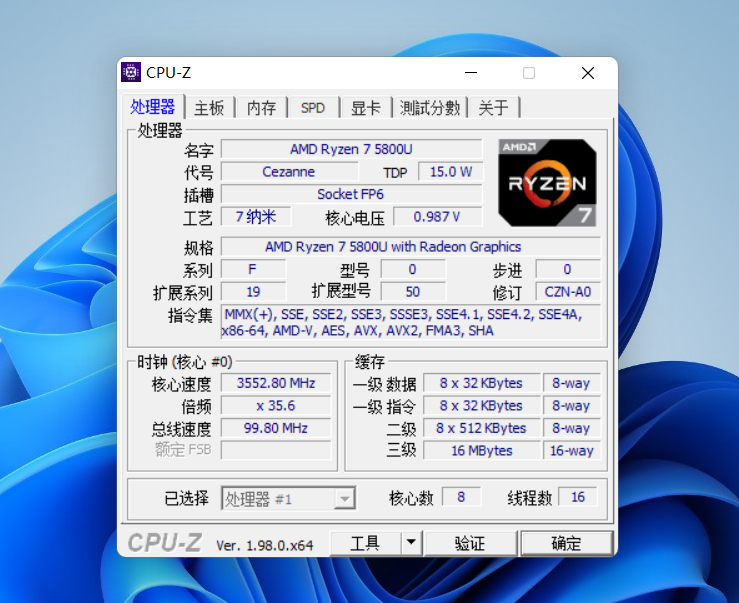The width and height of the screenshot is (739, 603).
Task: Minimize the CPU-Z window
Action: point(471,73)
